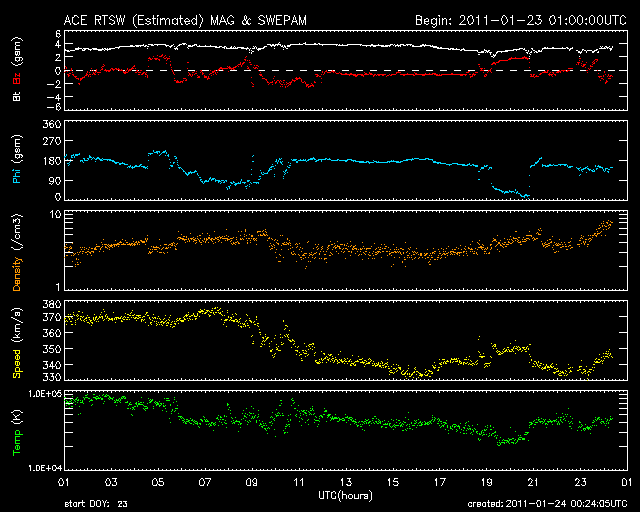Click hour '19' on the time axis

coord(487,483)
